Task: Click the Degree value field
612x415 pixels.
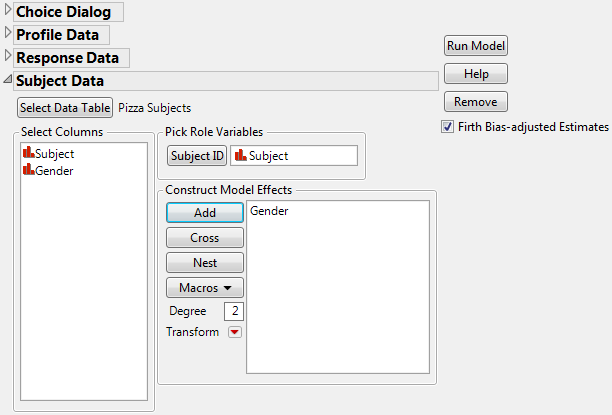Action: (x=234, y=311)
